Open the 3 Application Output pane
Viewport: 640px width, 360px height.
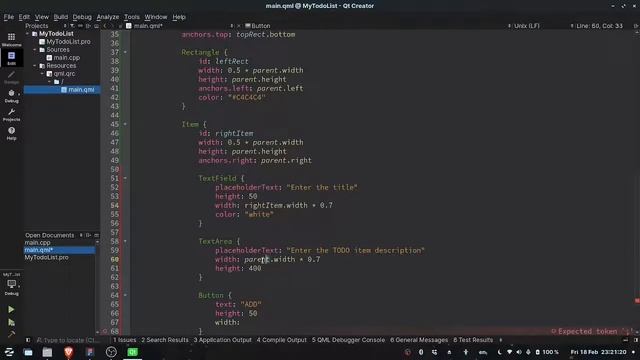pos(222,340)
